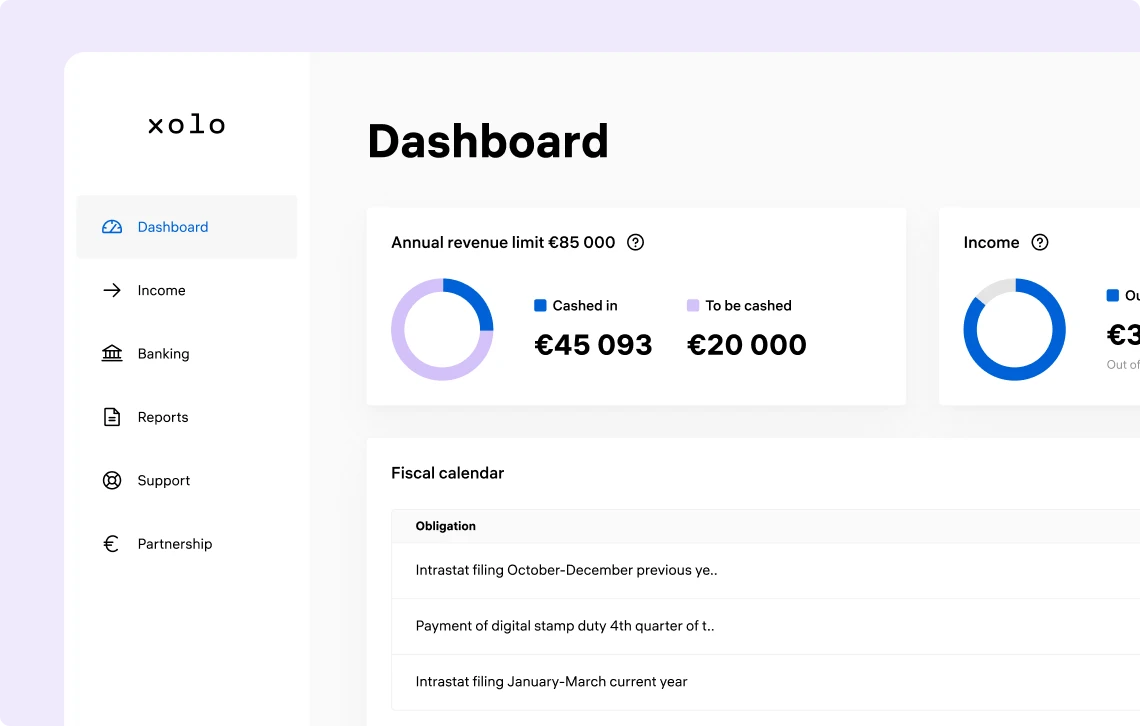Open the Reports section from sidebar
The image size is (1140, 726).
pyautogui.click(x=162, y=417)
